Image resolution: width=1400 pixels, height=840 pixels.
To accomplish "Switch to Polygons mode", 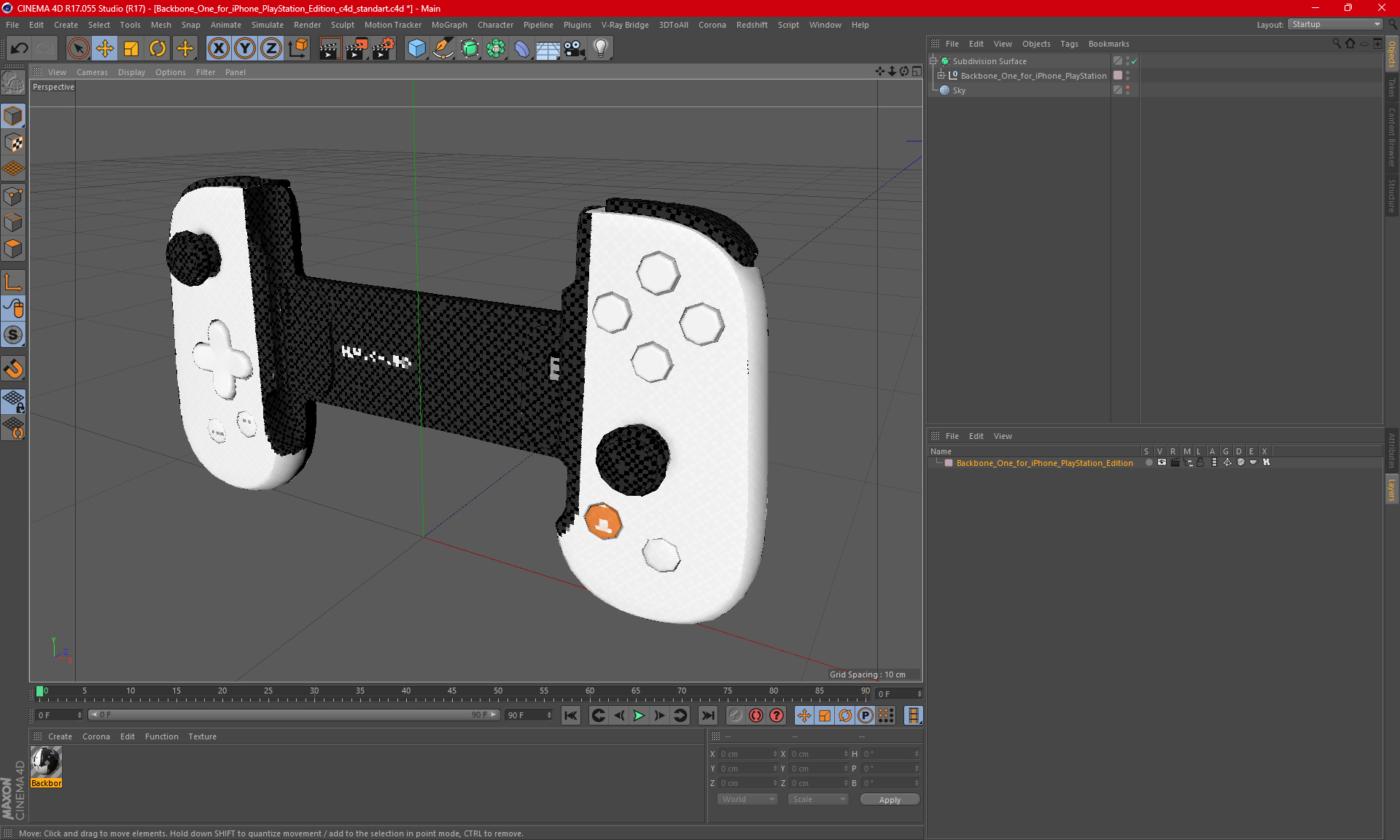I will point(14,249).
